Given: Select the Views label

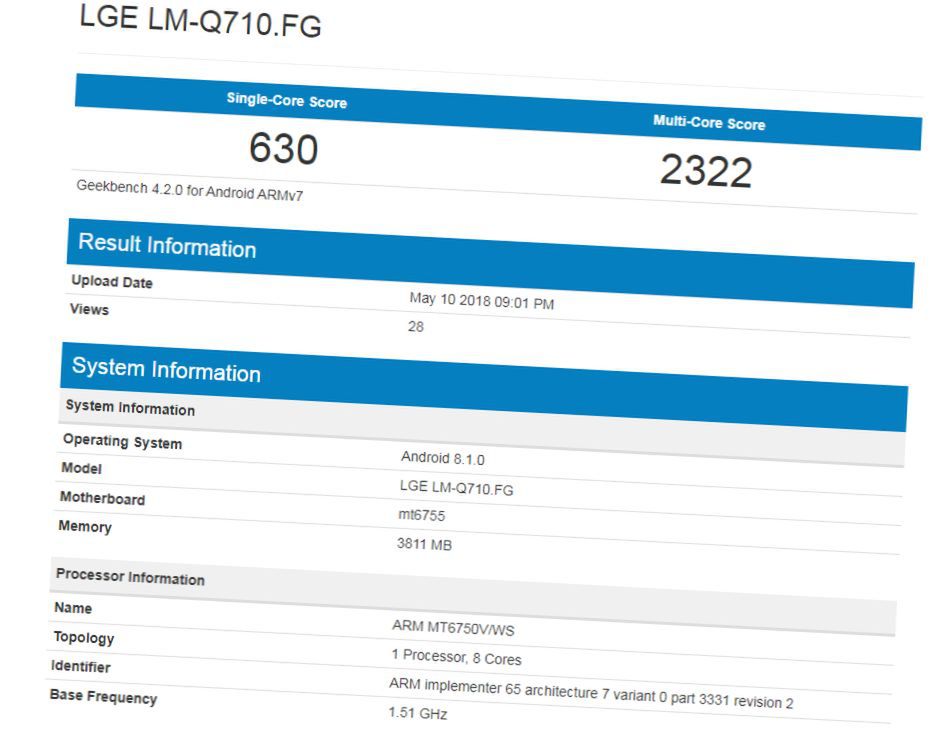Looking at the screenshot, I should 89,309.
